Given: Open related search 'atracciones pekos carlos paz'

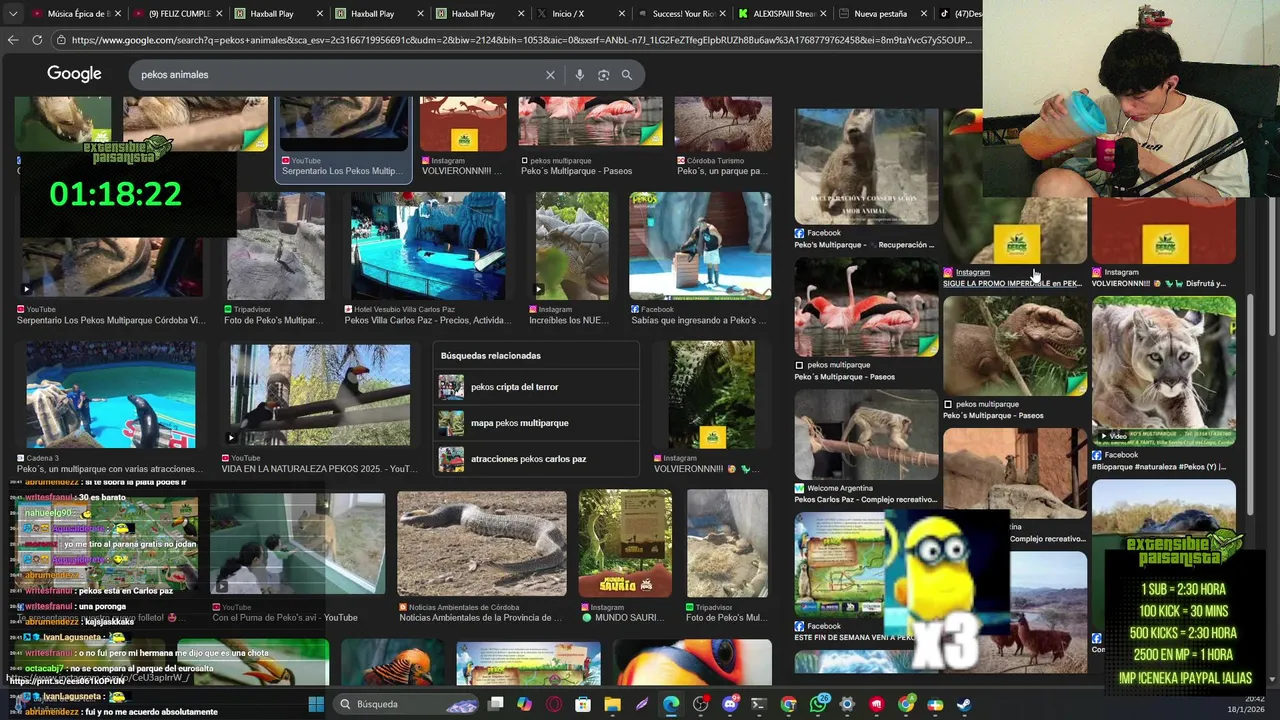Looking at the screenshot, I should pyautogui.click(x=537, y=459).
